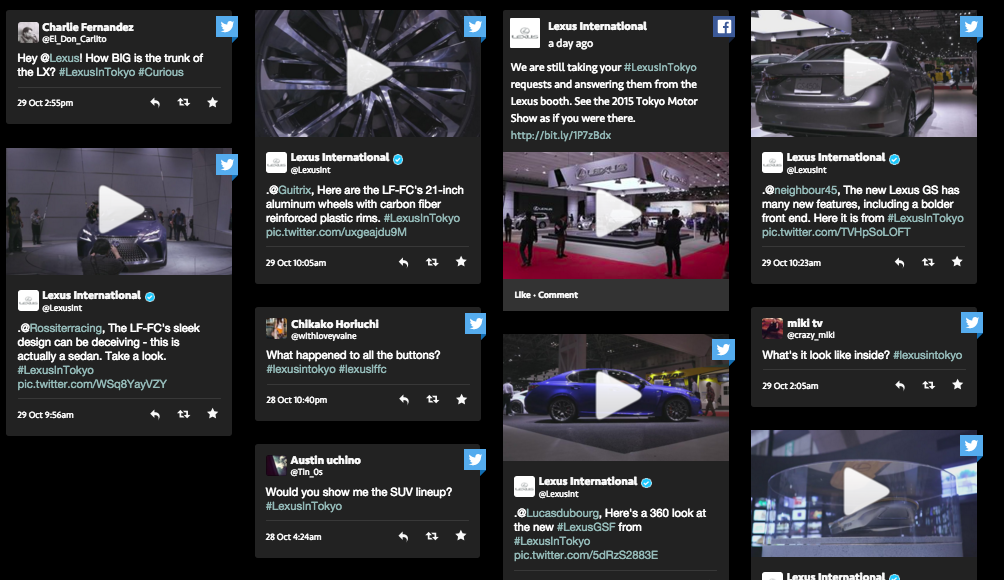Retweet Charlie Fernandez's trunk question
1004x580 pixels.
point(184,102)
